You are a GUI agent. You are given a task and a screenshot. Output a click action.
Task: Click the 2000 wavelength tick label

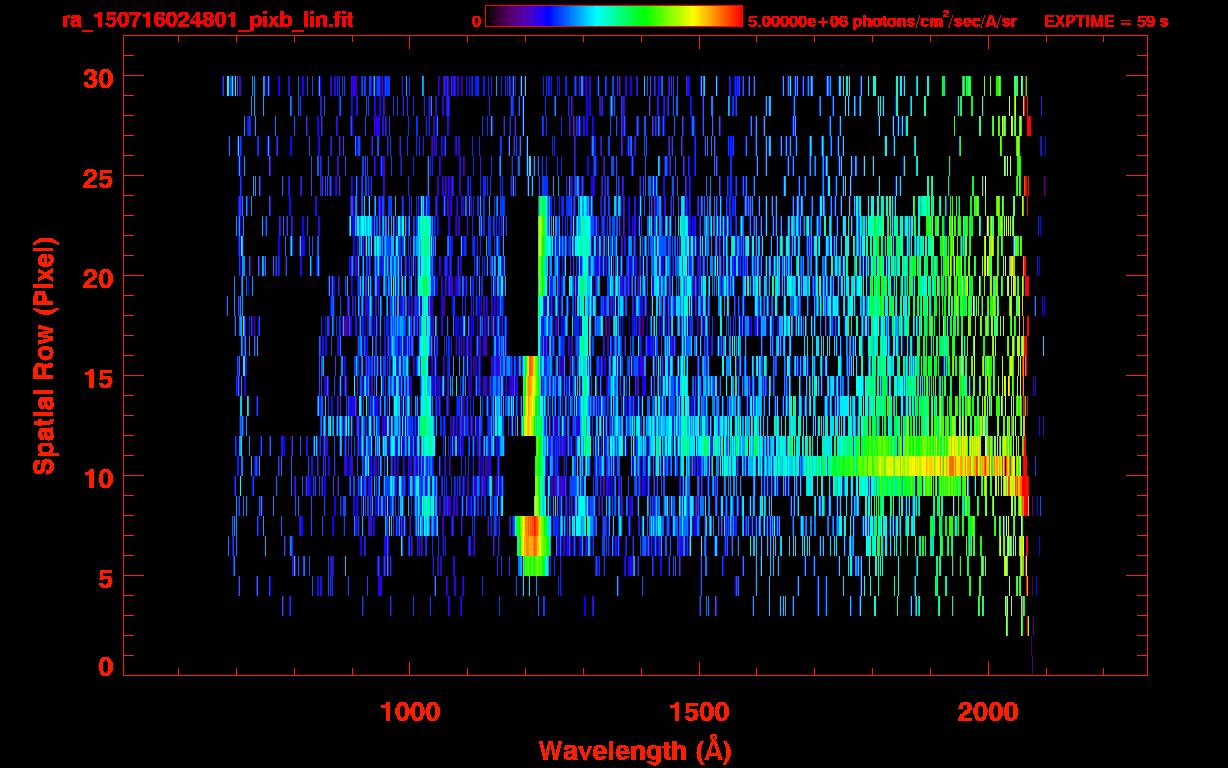pos(987,711)
